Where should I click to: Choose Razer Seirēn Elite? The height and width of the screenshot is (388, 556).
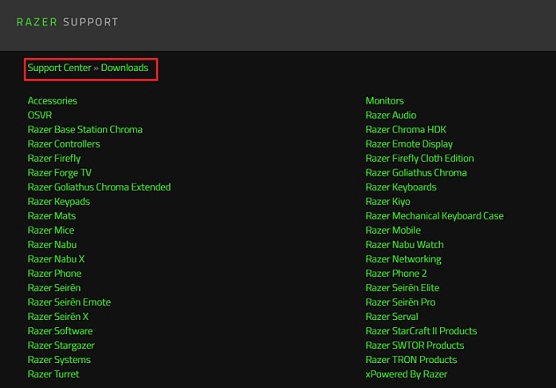(x=402, y=288)
